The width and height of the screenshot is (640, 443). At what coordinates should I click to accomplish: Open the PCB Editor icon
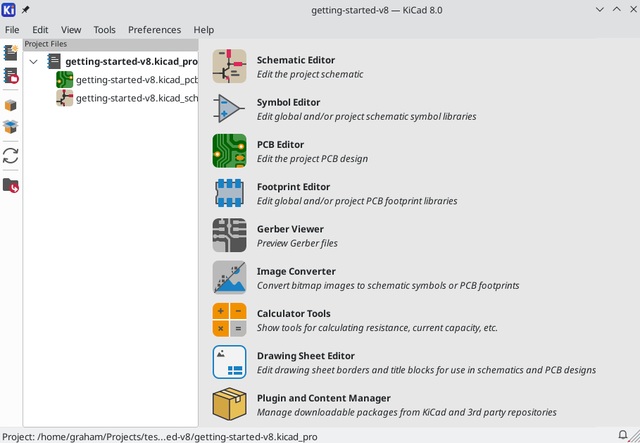(229, 151)
